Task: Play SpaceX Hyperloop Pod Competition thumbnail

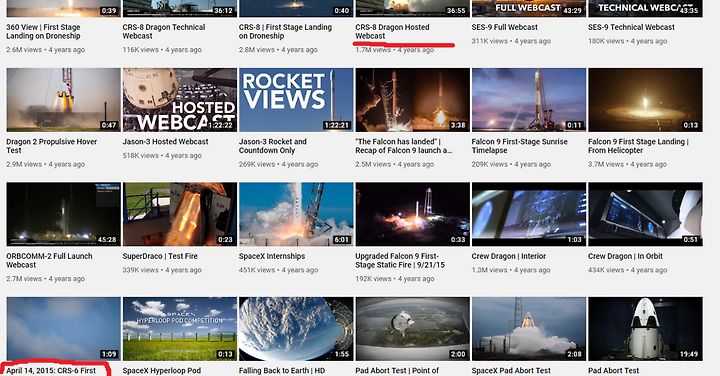Action: [180, 329]
